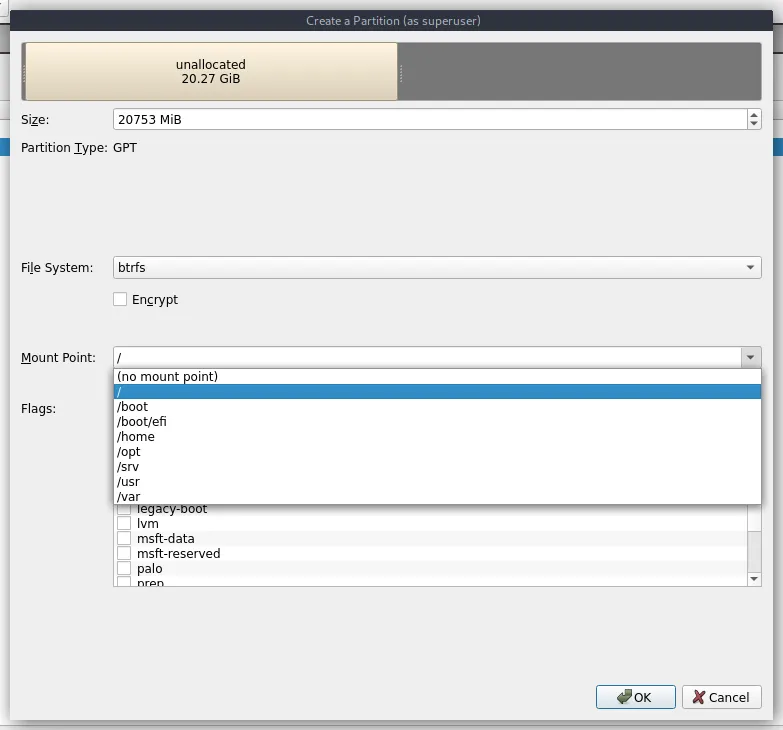Viewport: 783px width, 730px height.
Task: Click the unallocated 20.27 GiB partition block
Action: (x=211, y=71)
